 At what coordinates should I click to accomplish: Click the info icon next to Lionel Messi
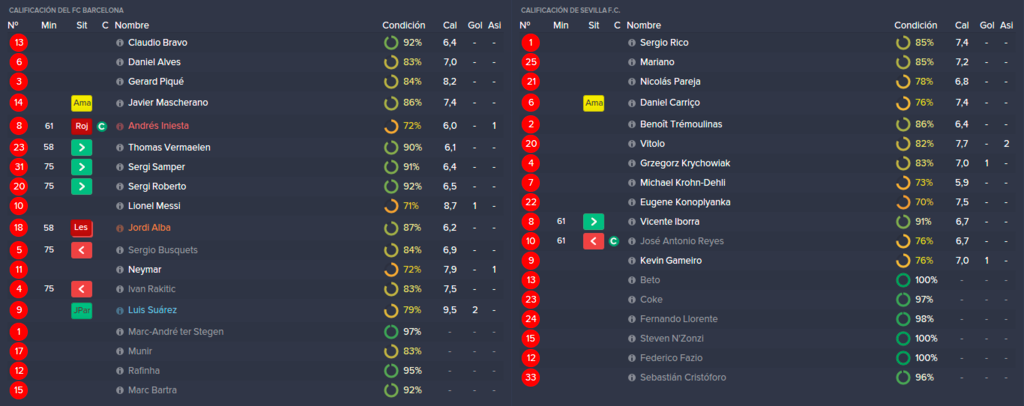(120, 206)
